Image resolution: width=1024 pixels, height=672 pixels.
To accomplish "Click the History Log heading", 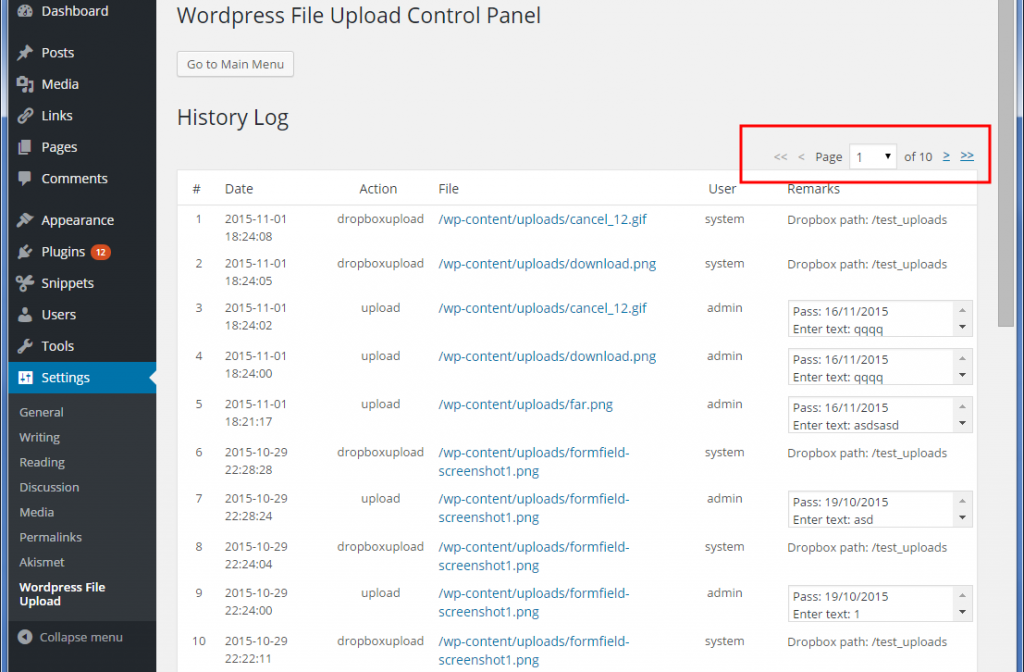I will point(232,118).
